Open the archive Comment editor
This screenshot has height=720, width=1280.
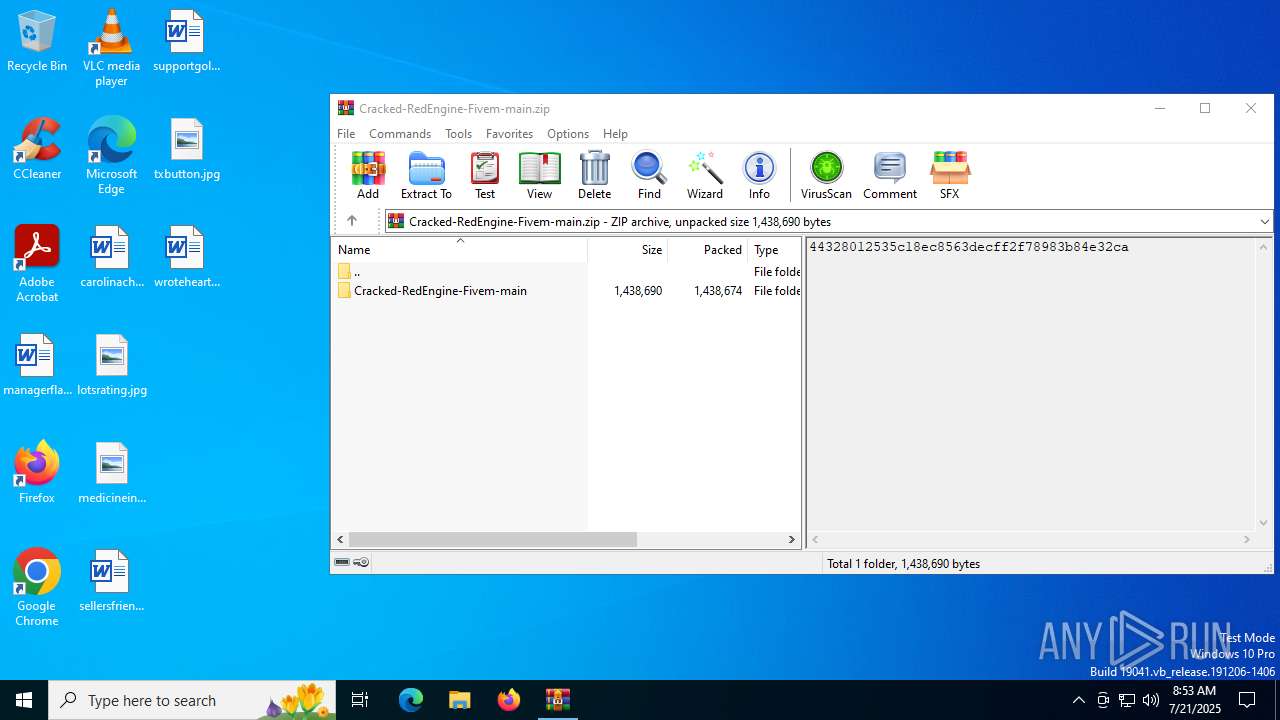[x=890, y=175]
